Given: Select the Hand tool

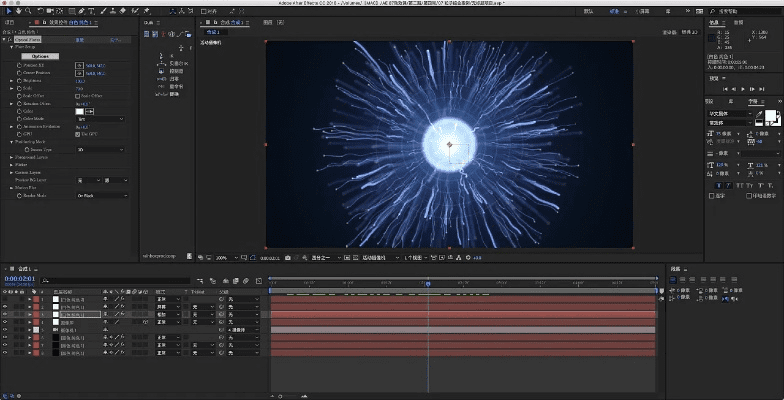Looking at the screenshot, I should pyautogui.click(x=18, y=11).
